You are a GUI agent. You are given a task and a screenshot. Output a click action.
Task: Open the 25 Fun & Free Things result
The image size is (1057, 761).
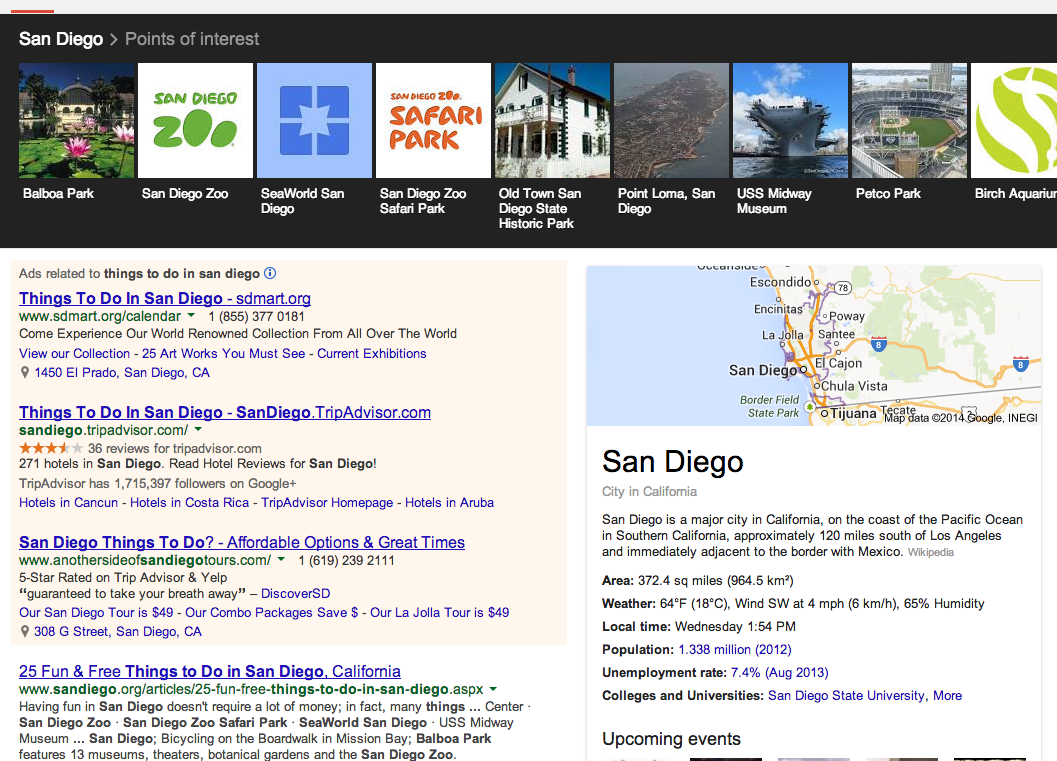point(210,671)
